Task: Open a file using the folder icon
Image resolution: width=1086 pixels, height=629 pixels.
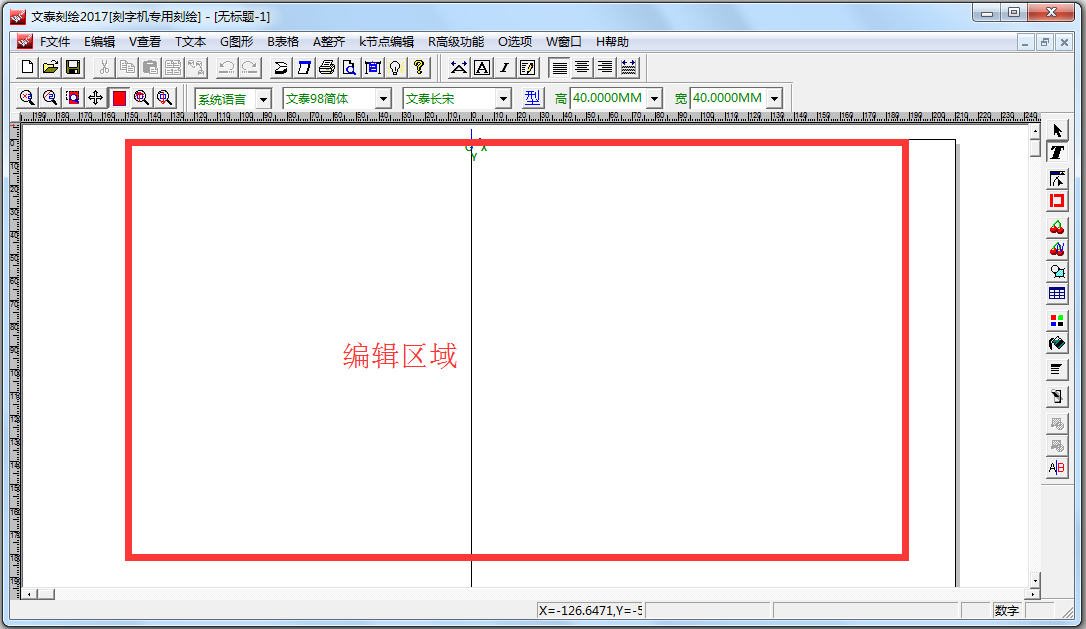Action: 50,67
